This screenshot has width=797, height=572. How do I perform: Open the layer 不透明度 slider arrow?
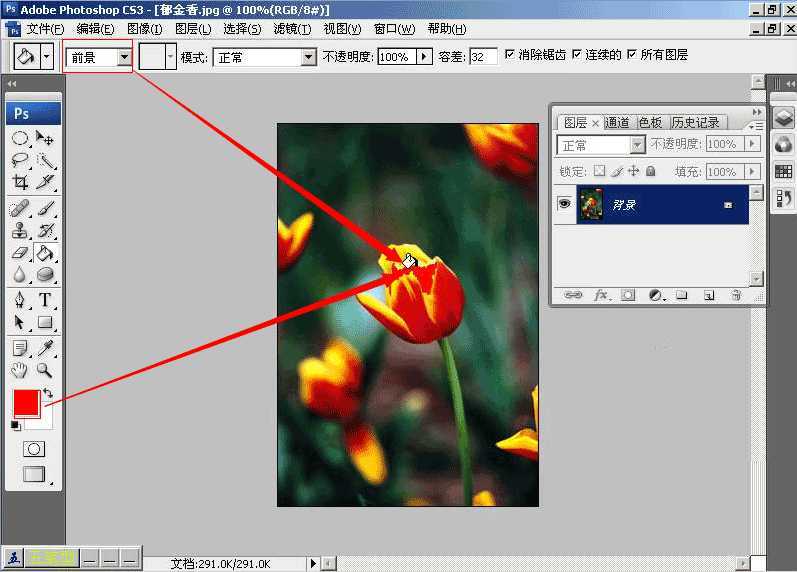(x=753, y=144)
